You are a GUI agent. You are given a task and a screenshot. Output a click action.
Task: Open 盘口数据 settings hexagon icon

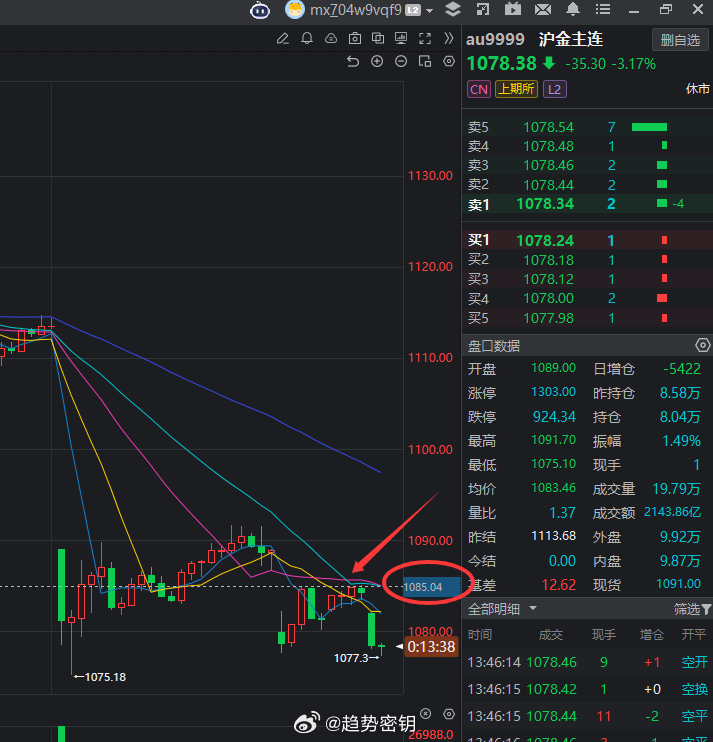703,345
